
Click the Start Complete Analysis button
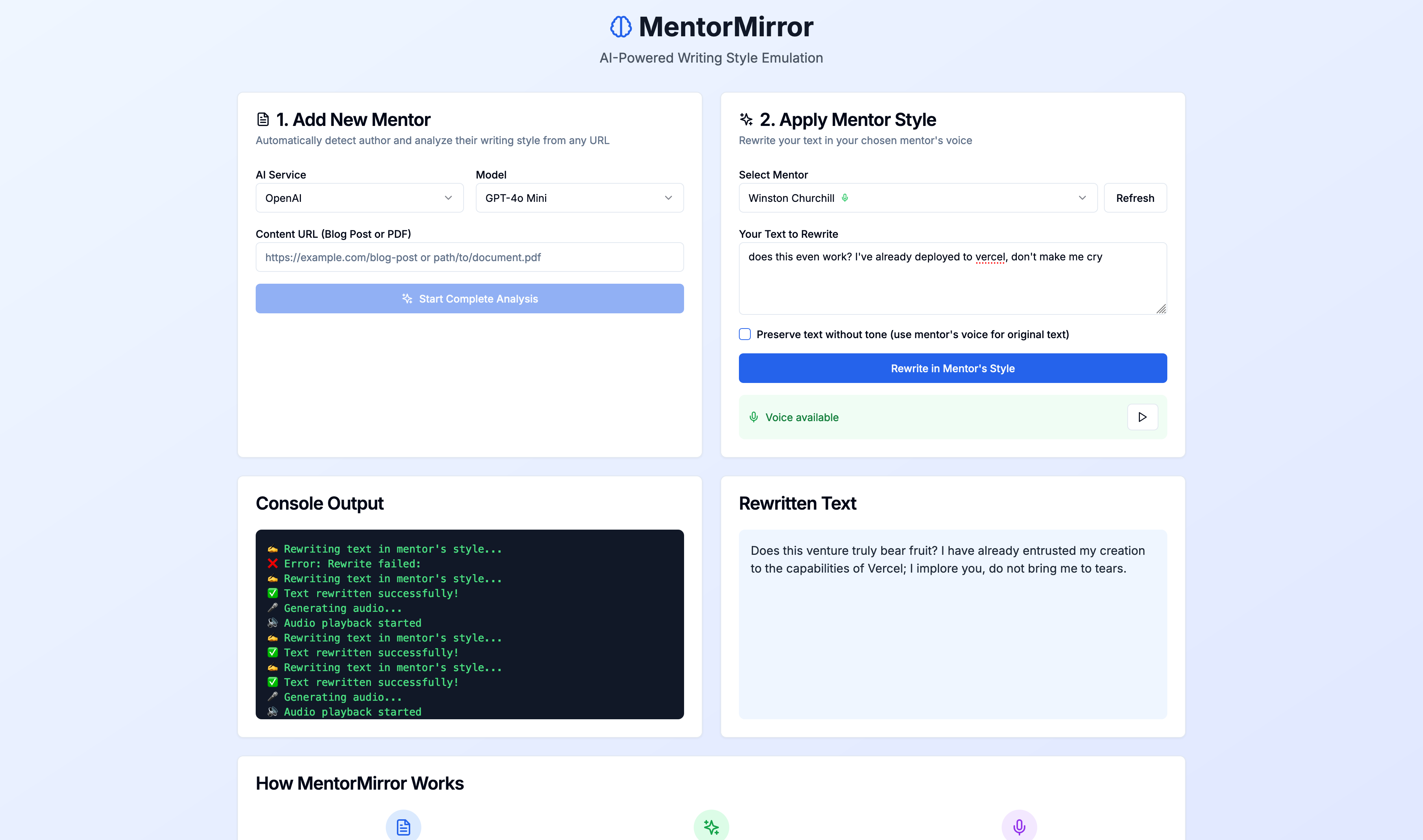tap(470, 299)
